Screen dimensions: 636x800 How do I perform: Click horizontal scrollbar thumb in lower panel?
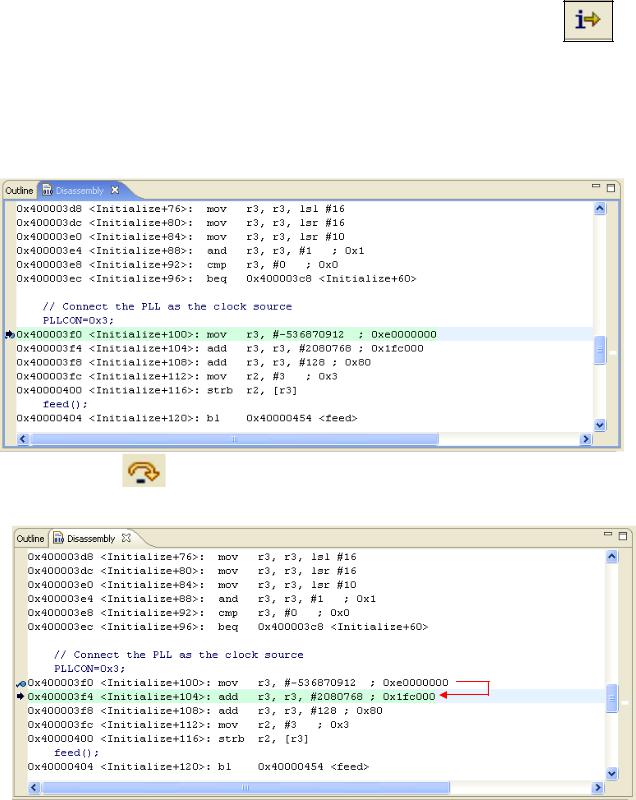click(246, 787)
